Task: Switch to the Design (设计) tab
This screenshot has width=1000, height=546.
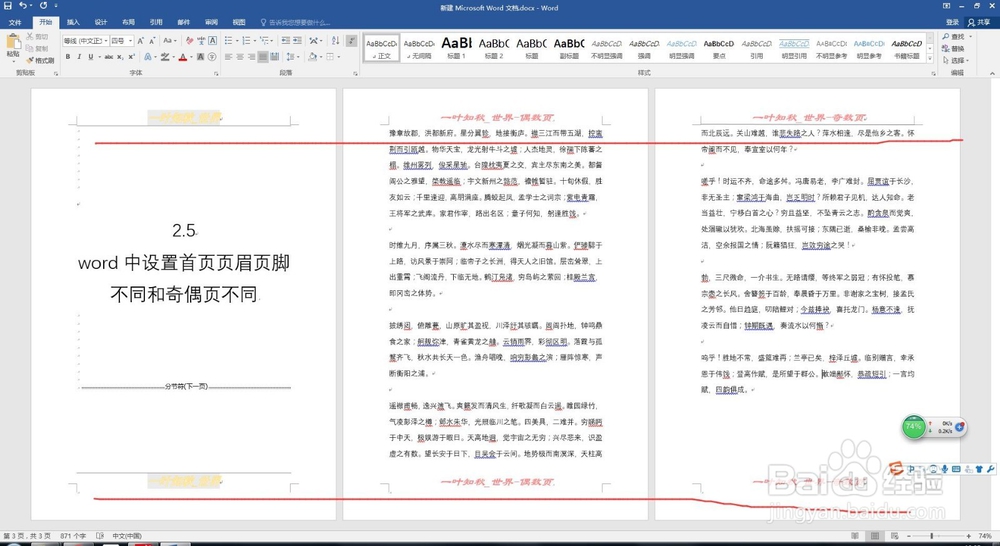Action: [x=101, y=22]
